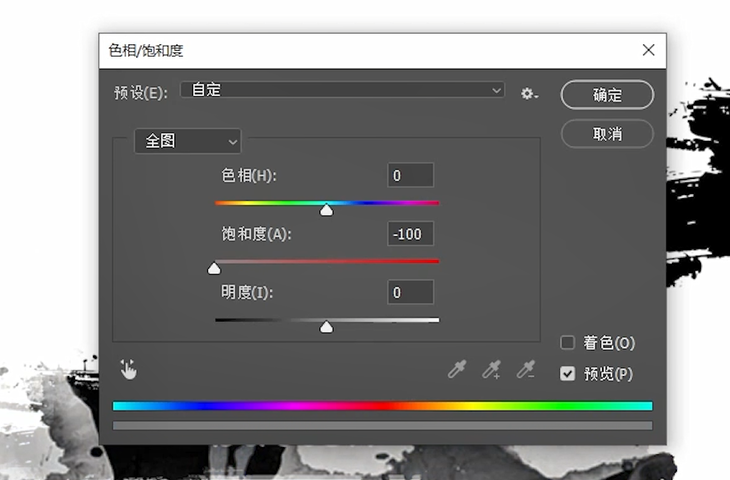
Task: Select the eyedropper tool
Action: click(457, 369)
